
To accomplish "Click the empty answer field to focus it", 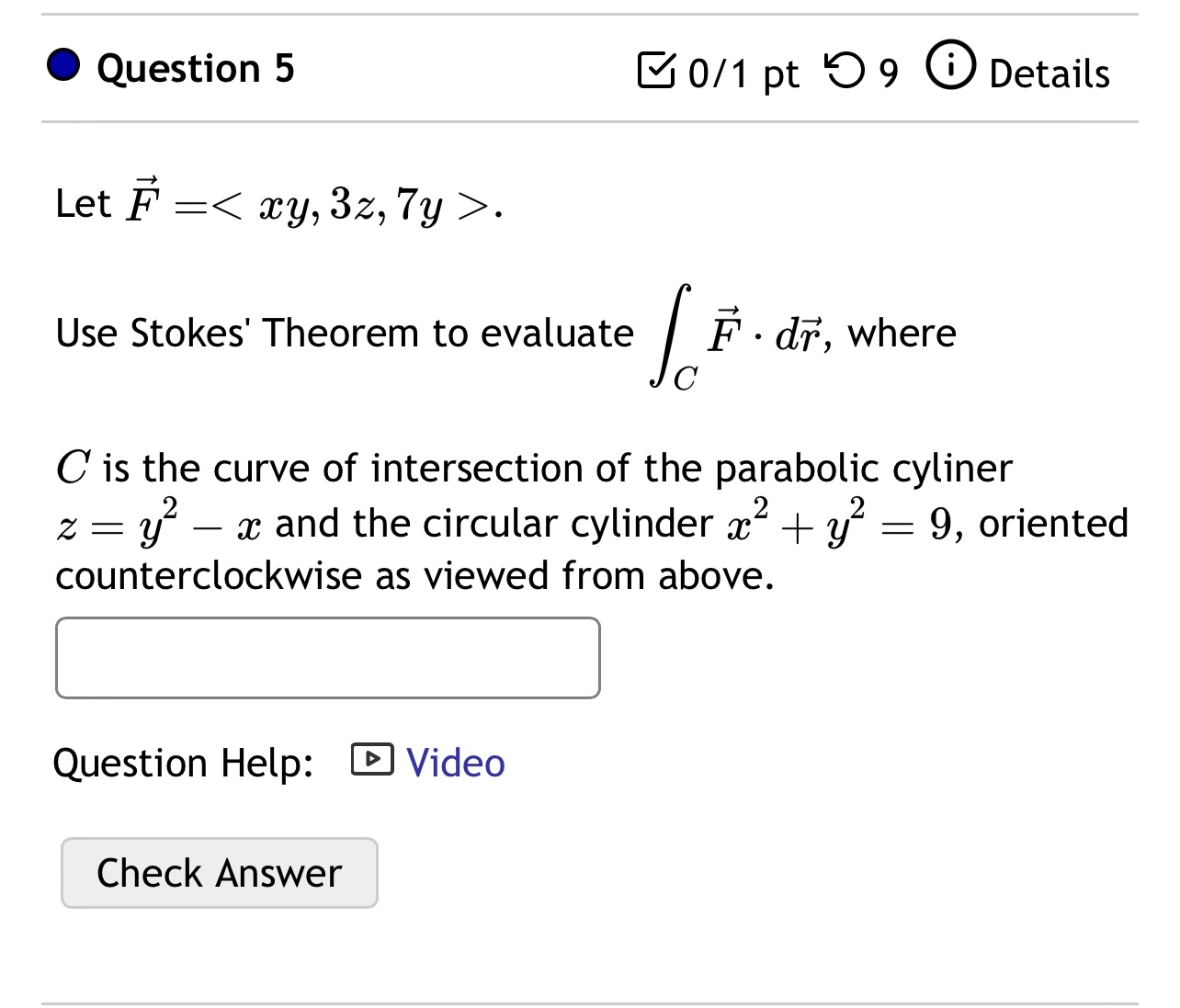I will (327, 658).
